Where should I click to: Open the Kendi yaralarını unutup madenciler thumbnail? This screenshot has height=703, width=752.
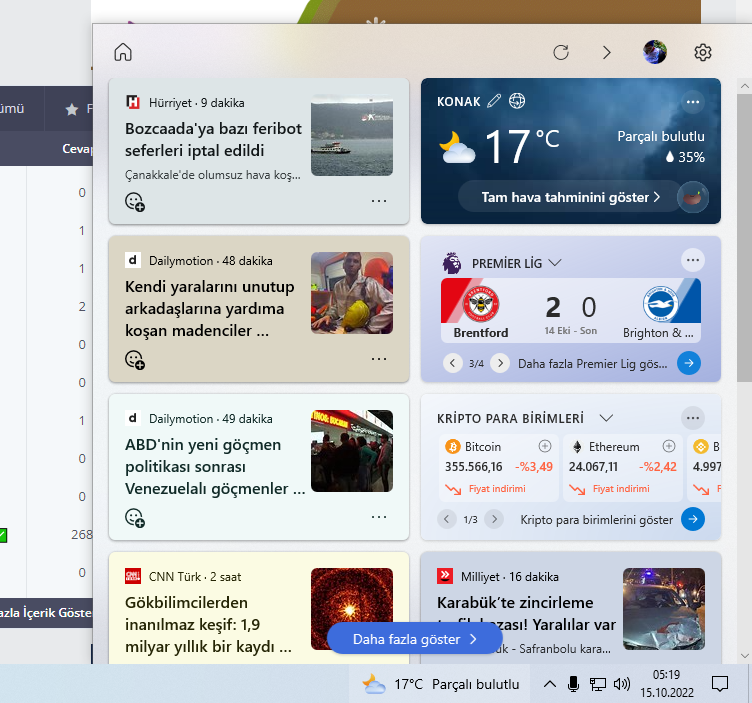click(352, 293)
